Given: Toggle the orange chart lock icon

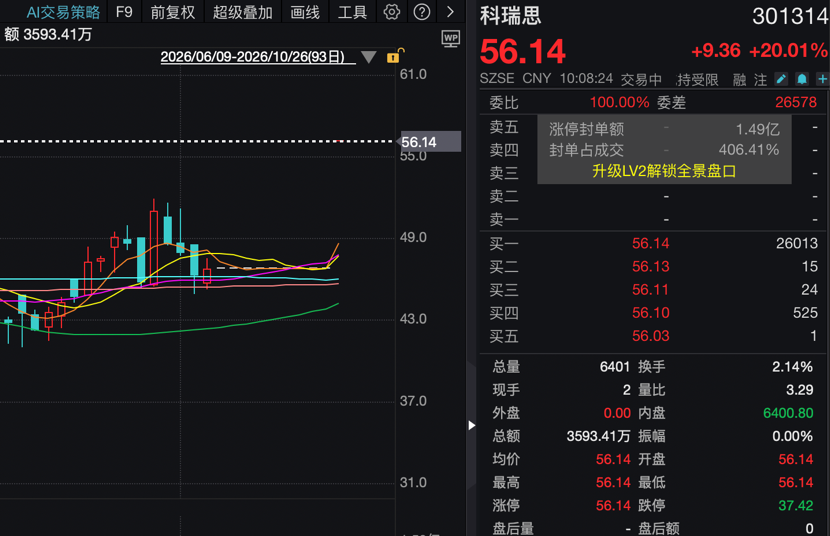Looking at the screenshot, I should click(x=395, y=56).
